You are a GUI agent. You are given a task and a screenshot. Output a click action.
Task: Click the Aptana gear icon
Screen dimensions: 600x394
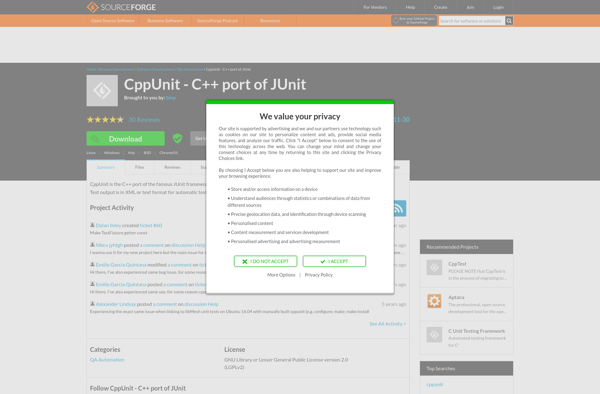point(434,301)
